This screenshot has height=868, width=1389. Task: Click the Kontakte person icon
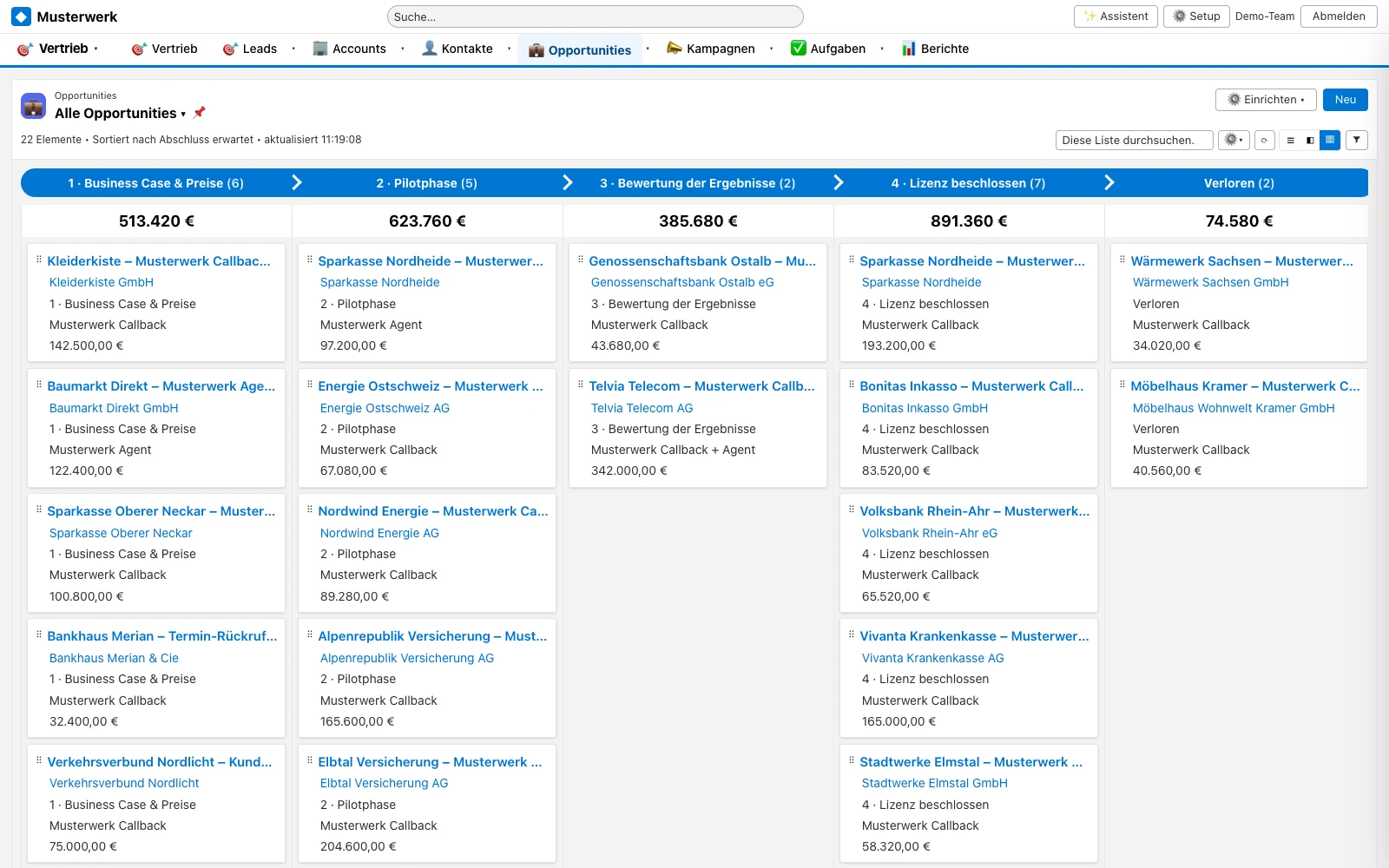pyautogui.click(x=429, y=49)
